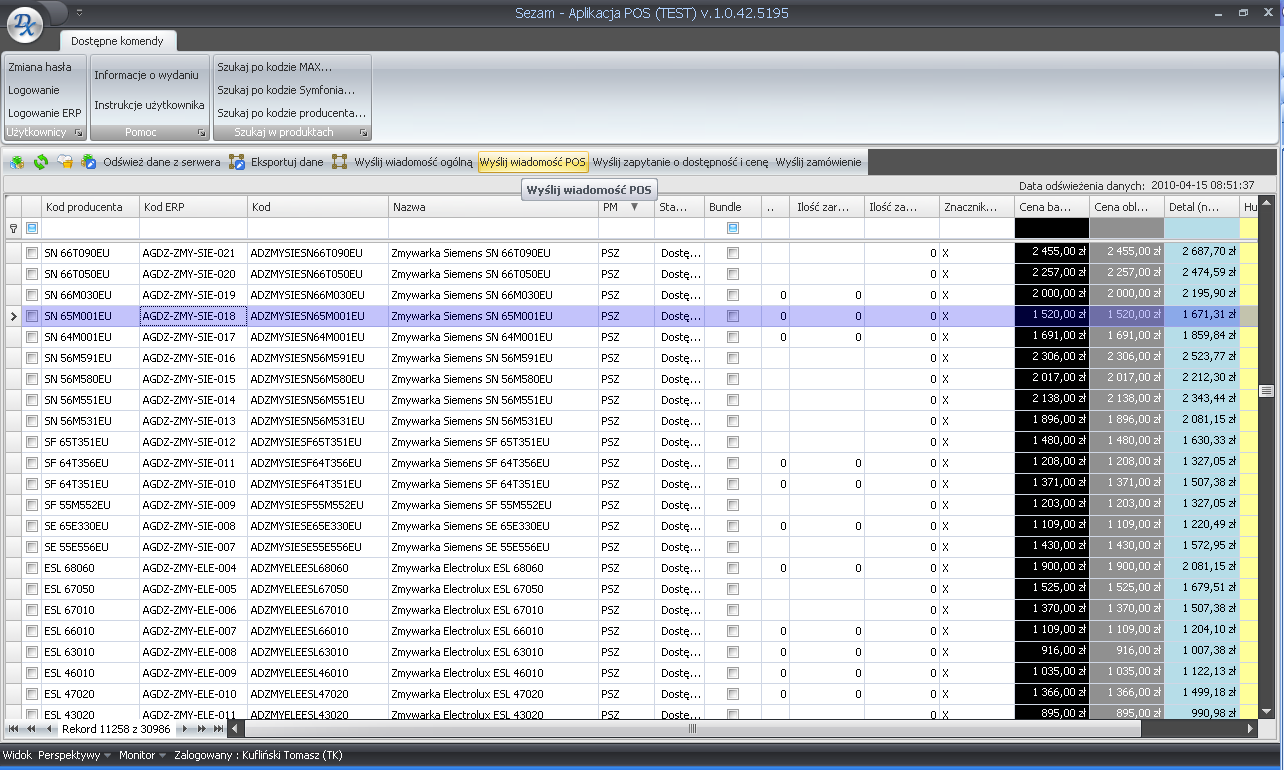Click vertical scrollbar down arrow
Screen dimensions: 1284x770
tap(1265, 711)
